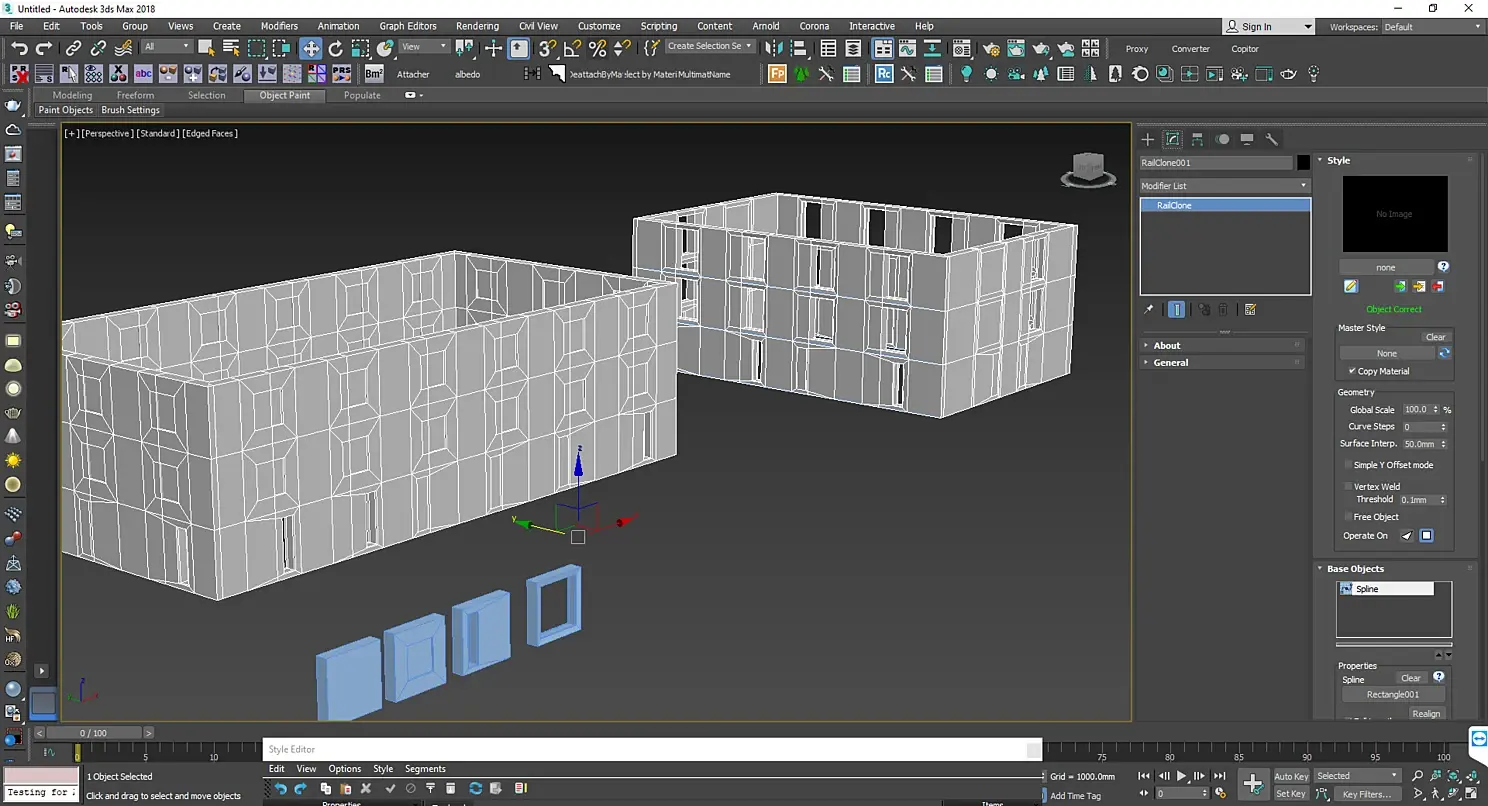
Task: Click the RailClone open style editor pencil icon
Action: coord(1351,287)
